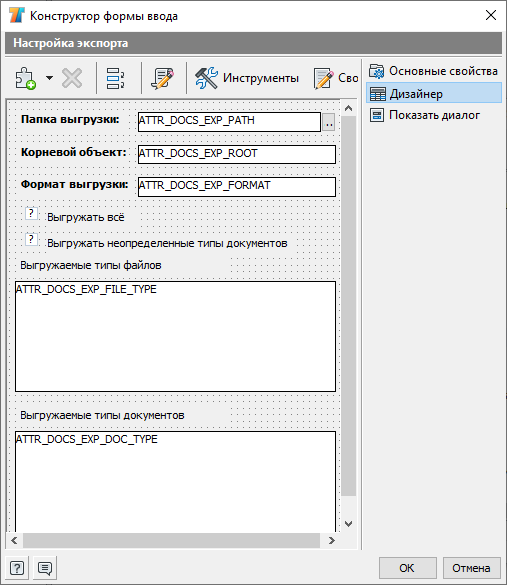Image resolution: width=507 pixels, height=585 pixels.
Task: Click the tab order icon in toolbar
Action: click(115, 78)
